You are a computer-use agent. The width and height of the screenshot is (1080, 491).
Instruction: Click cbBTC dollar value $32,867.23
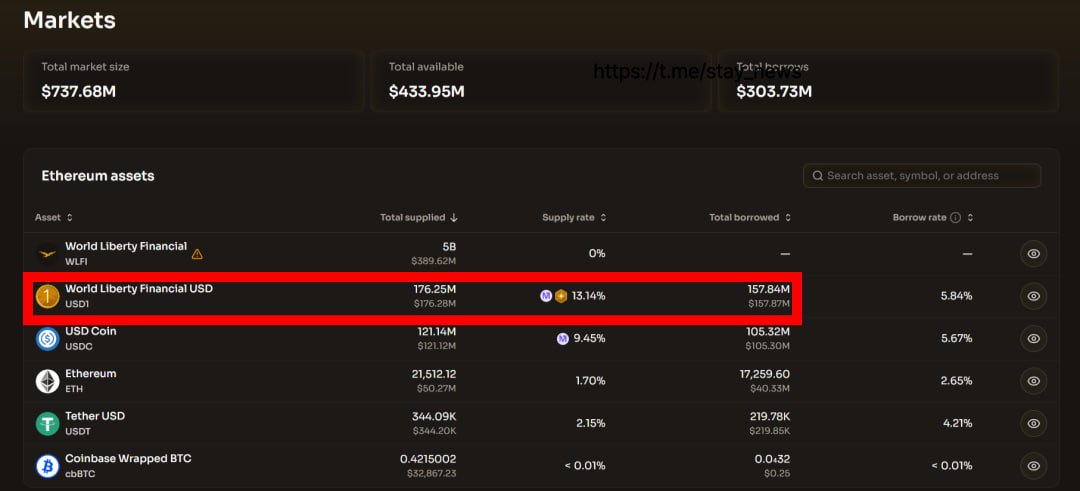pos(431,474)
